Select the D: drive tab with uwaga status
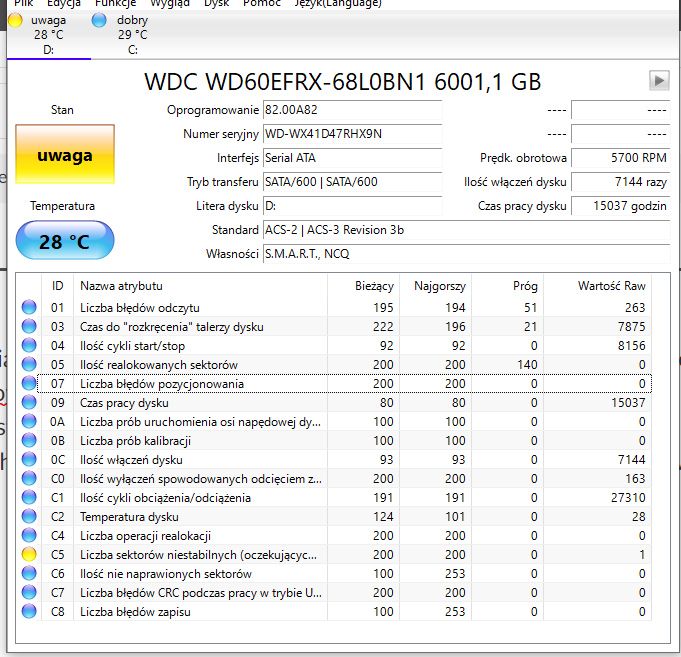The width and height of the screenshot is (681, 657). (x=49, y=35)
